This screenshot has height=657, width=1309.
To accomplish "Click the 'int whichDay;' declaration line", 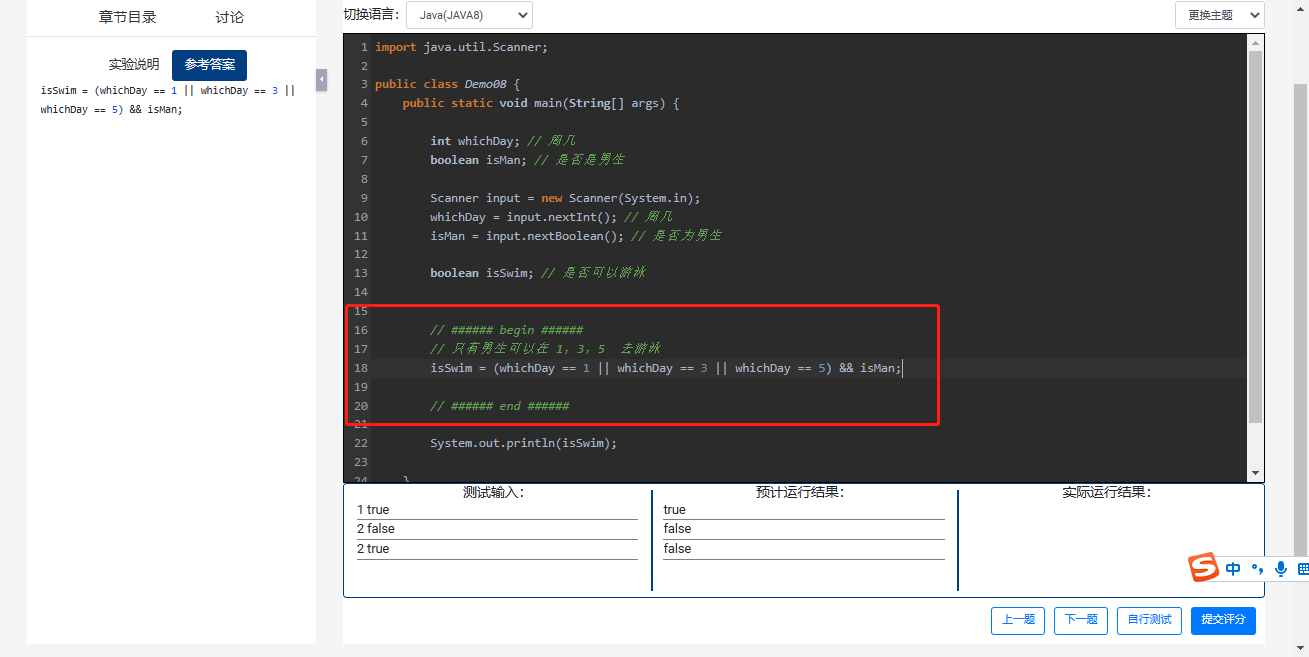I will pos(503,141).
